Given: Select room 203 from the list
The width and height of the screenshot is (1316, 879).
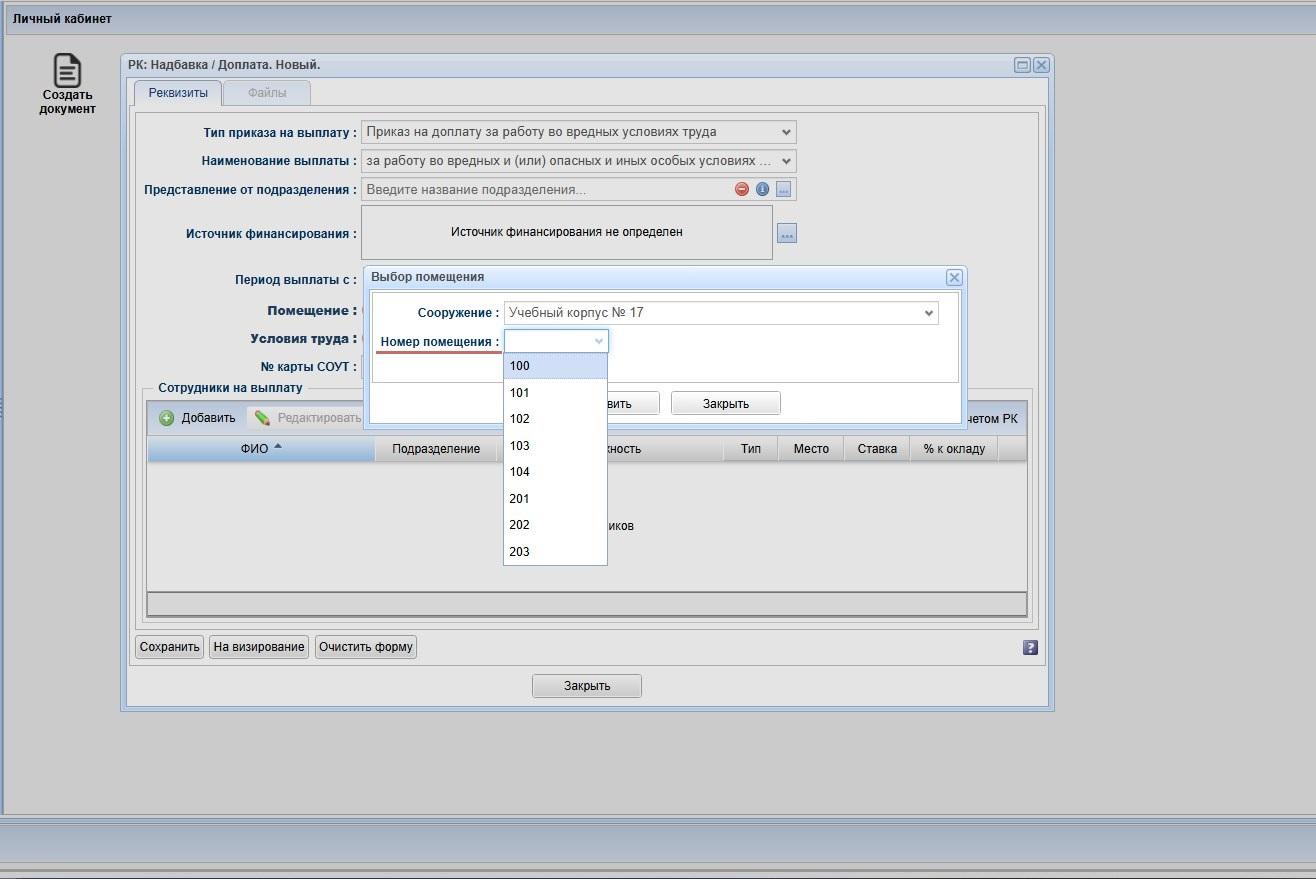Looking at the screenshot, I should coord(555,552).
